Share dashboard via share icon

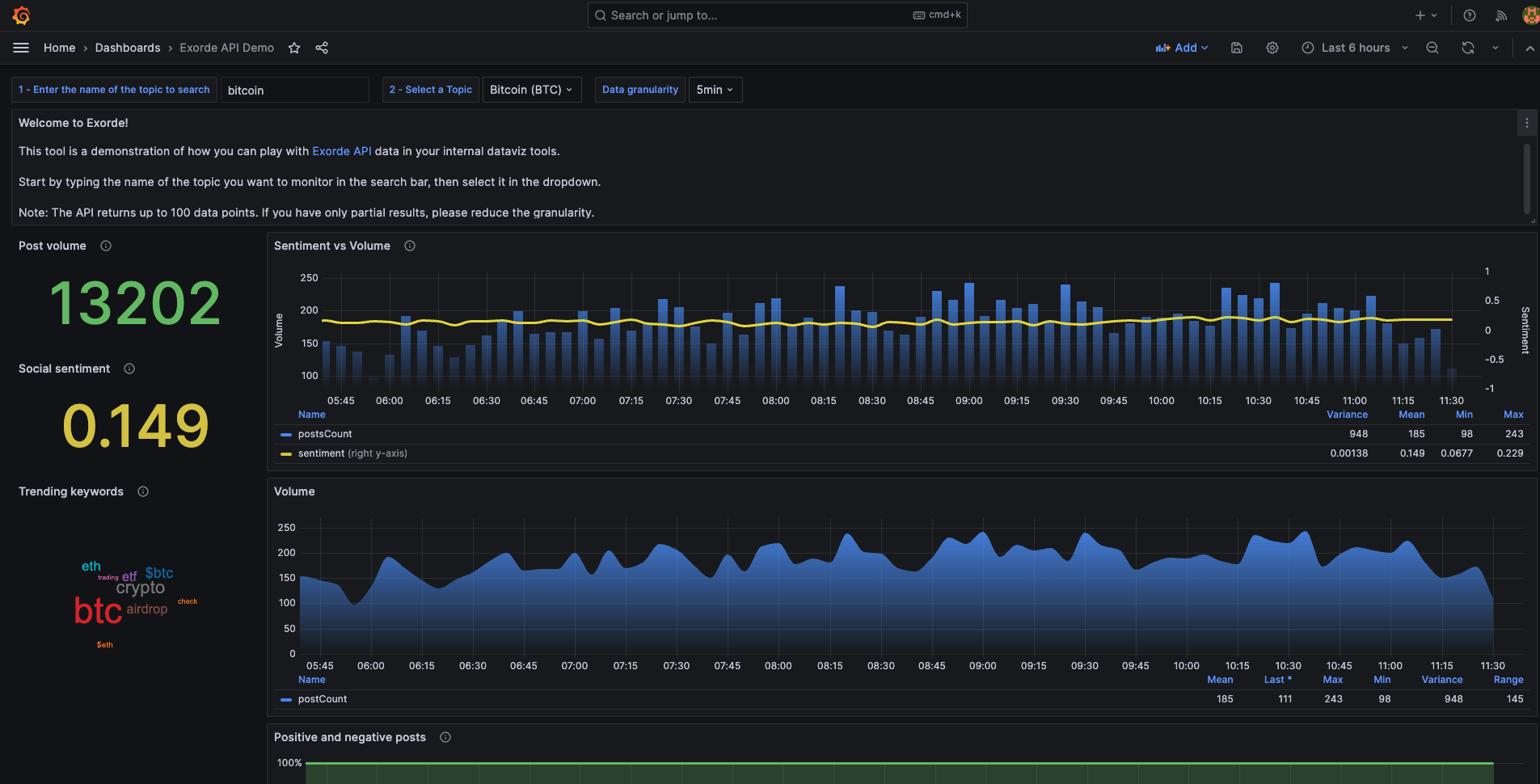click(x=322, y=48)
